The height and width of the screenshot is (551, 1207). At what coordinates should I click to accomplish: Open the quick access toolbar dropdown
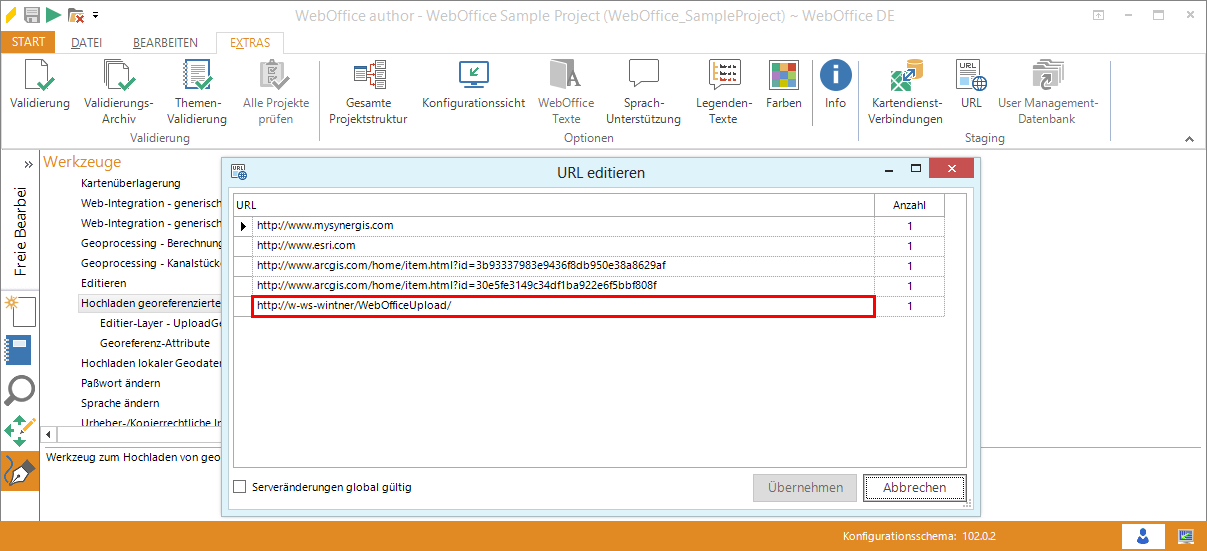coord(96,15)
